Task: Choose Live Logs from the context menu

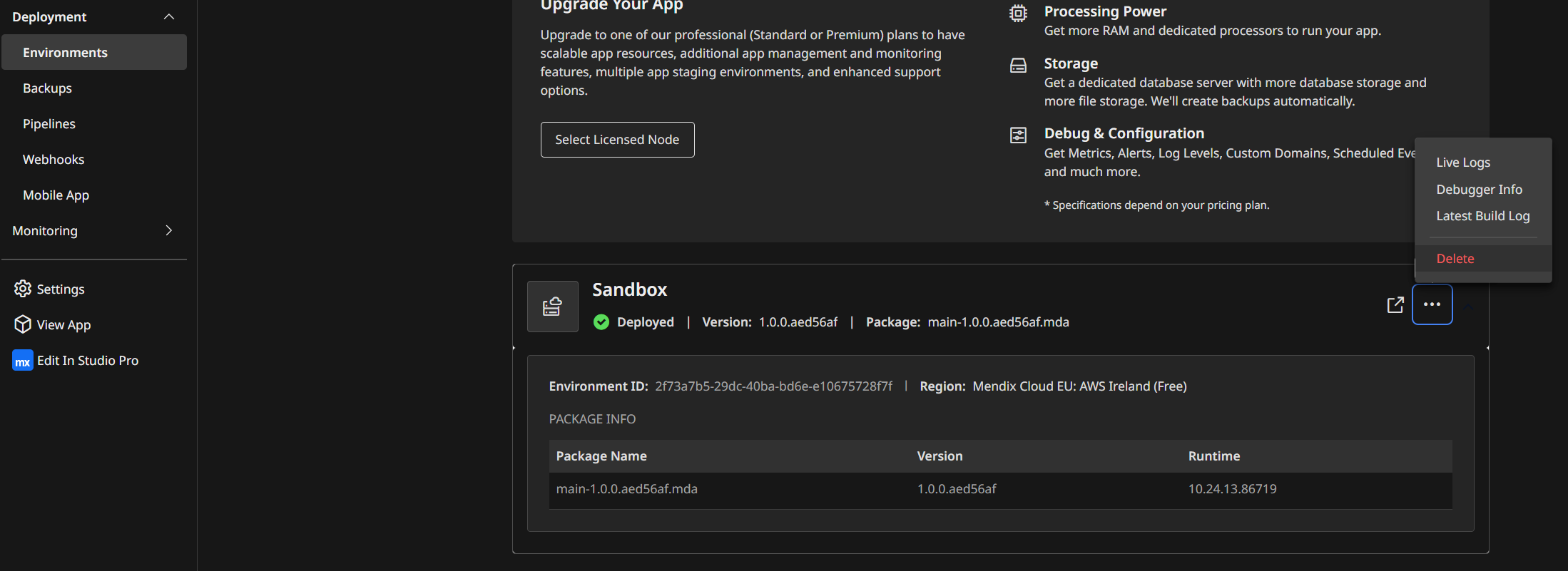Action: [x=1463, y=163]
